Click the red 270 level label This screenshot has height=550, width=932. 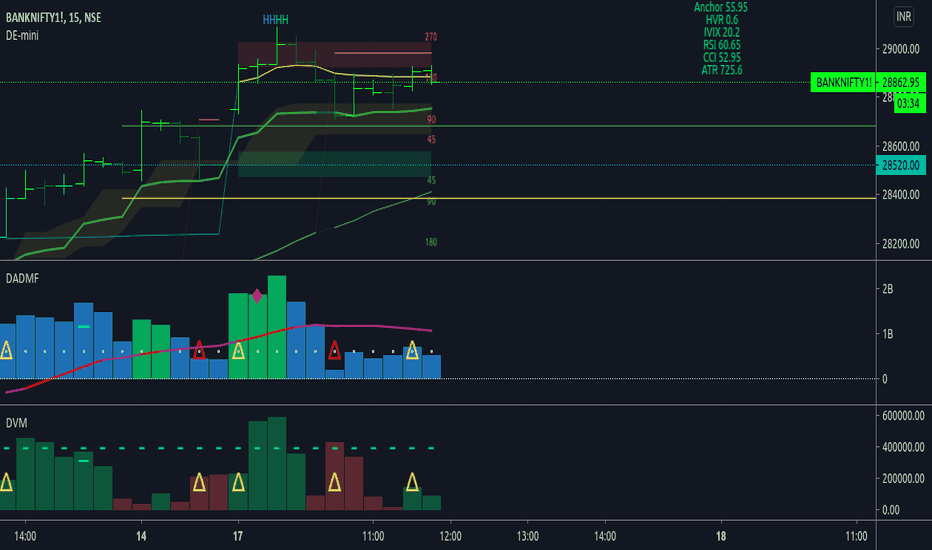click(431, 37)
